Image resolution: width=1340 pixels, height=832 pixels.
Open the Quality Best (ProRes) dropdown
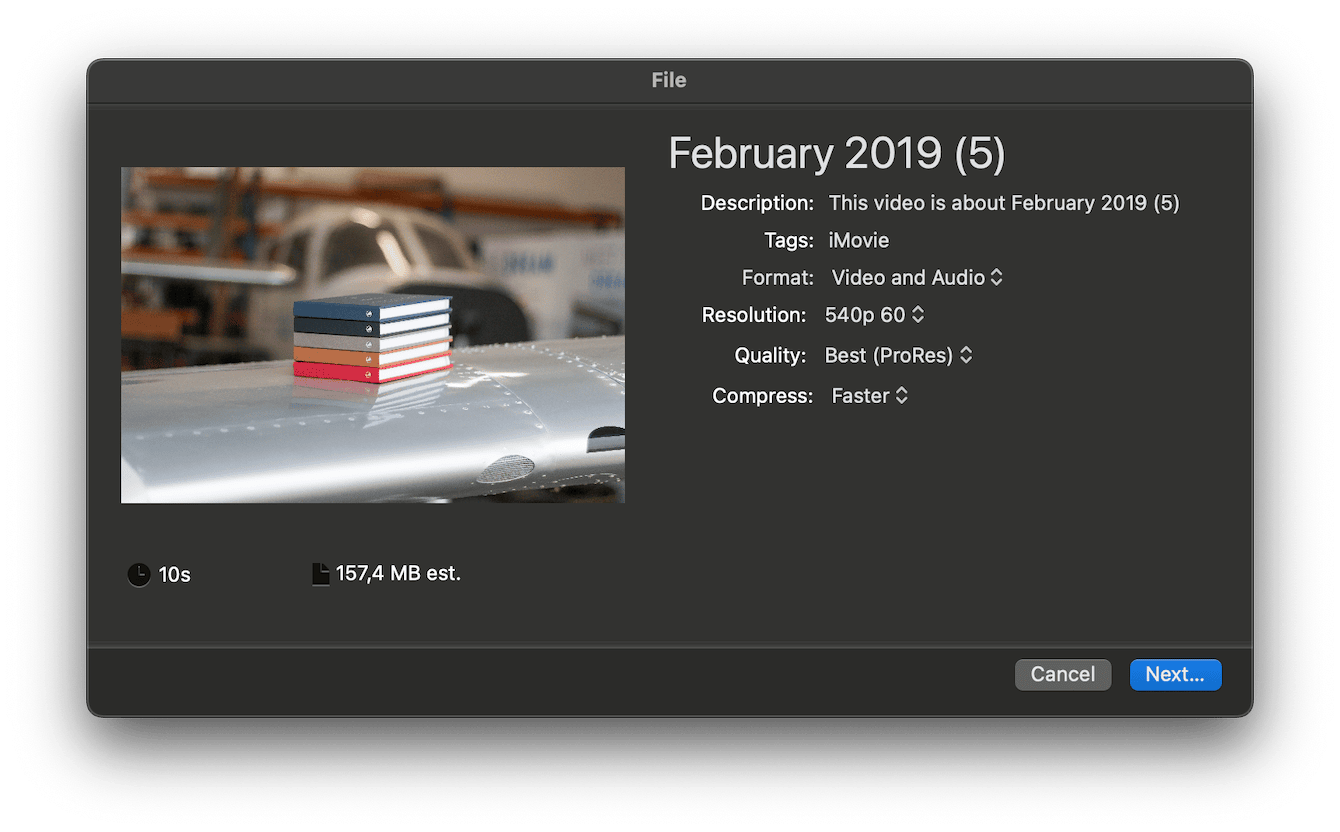coord(898,355)
